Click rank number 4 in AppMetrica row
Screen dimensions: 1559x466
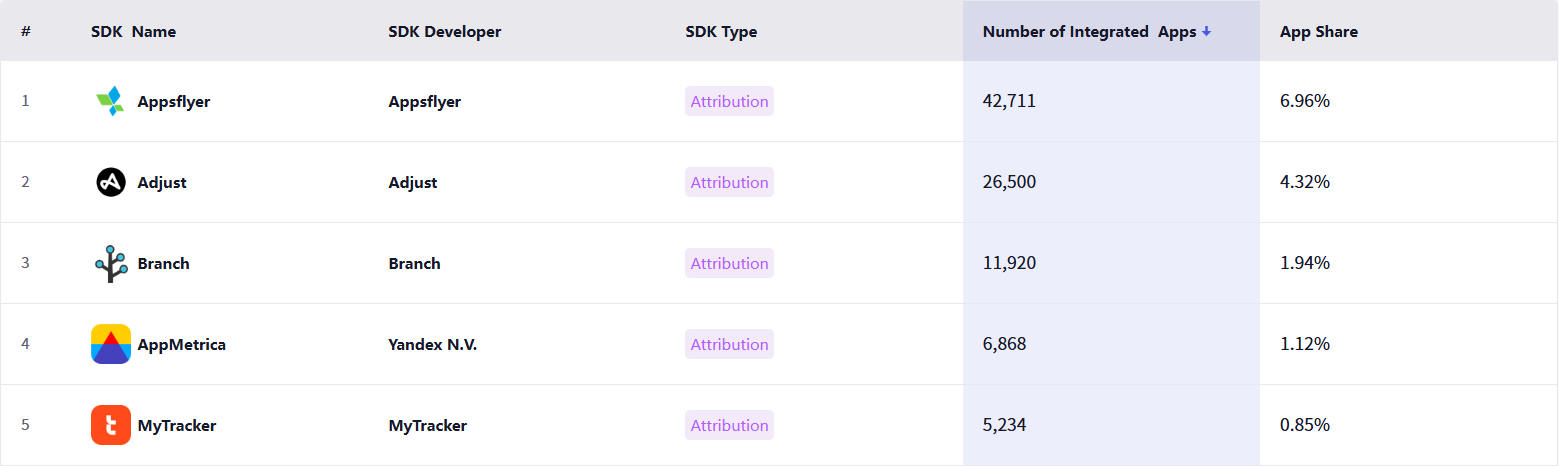(x=26, y=344)
